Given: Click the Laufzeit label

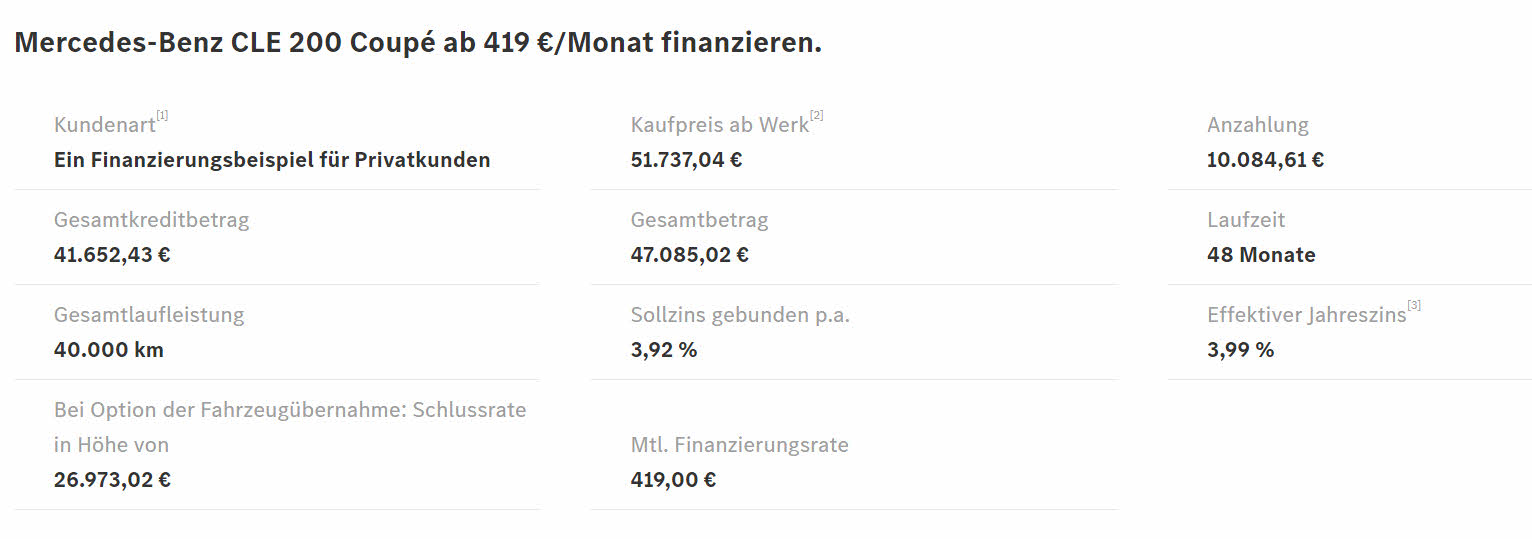Looking at the screenshot, I should pos(1246,220).
